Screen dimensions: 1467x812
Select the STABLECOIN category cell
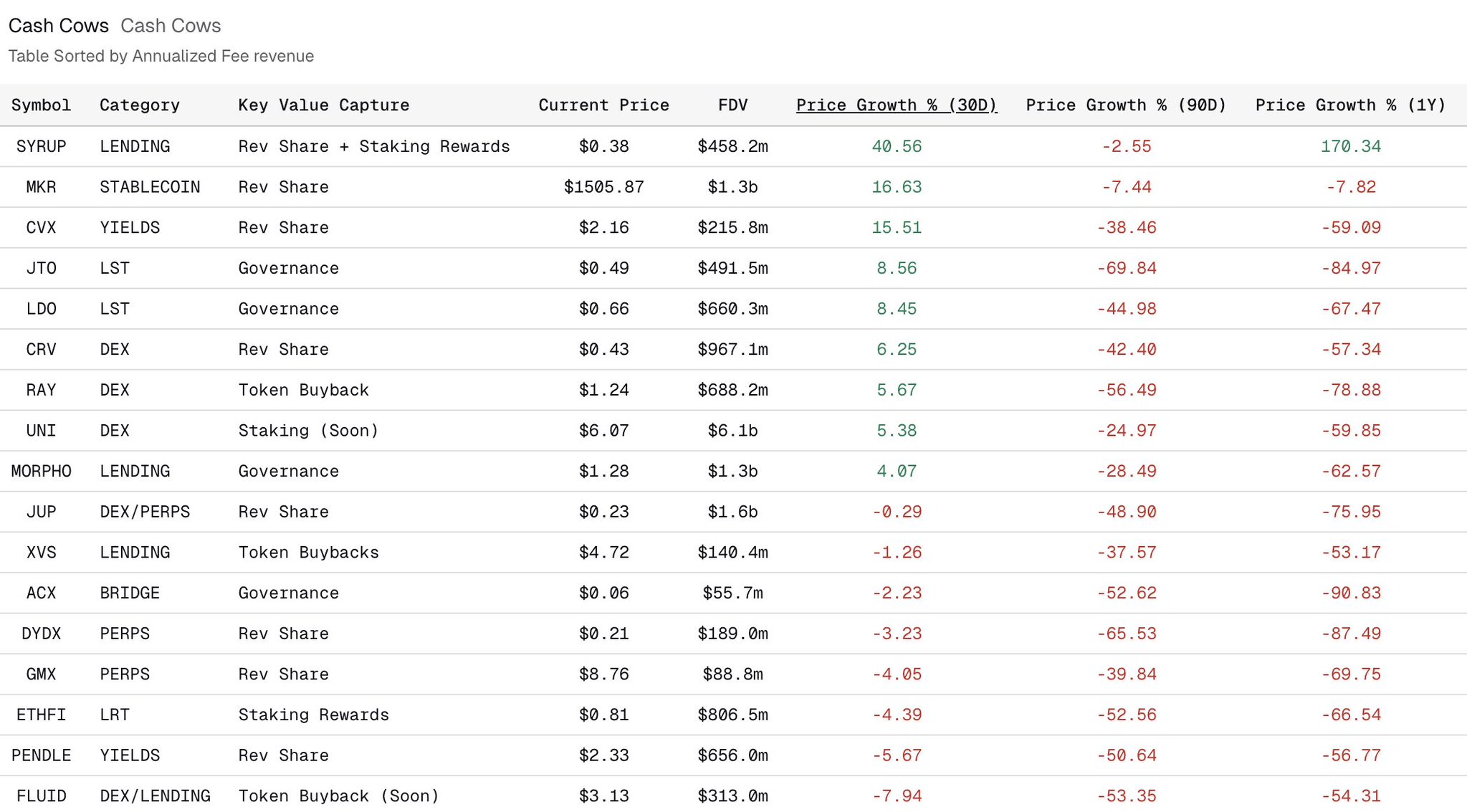click(150, 187)
